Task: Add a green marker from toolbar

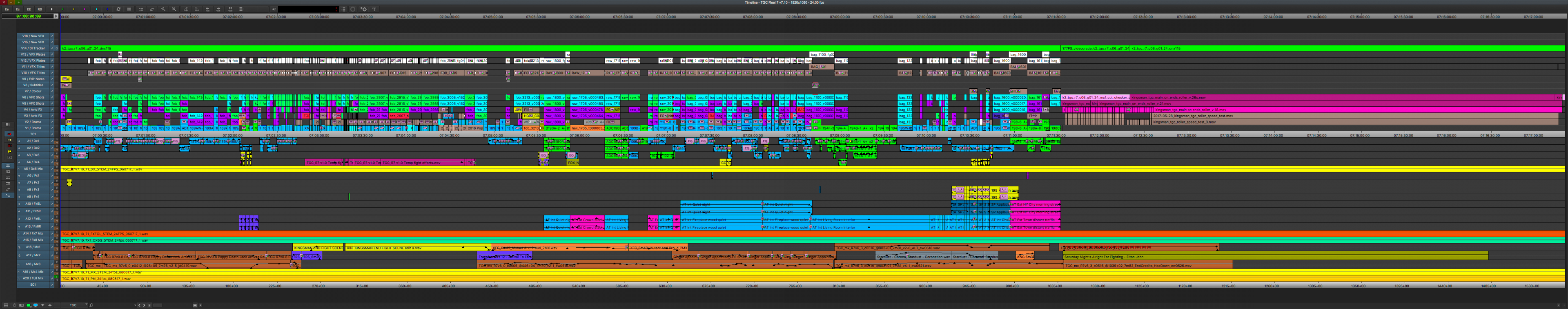Action: click(x=63, y=10)
